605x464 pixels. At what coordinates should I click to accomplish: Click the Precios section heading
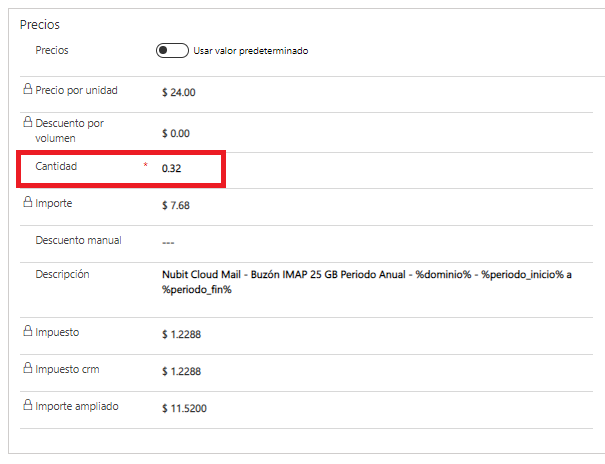tap(39, 25)
